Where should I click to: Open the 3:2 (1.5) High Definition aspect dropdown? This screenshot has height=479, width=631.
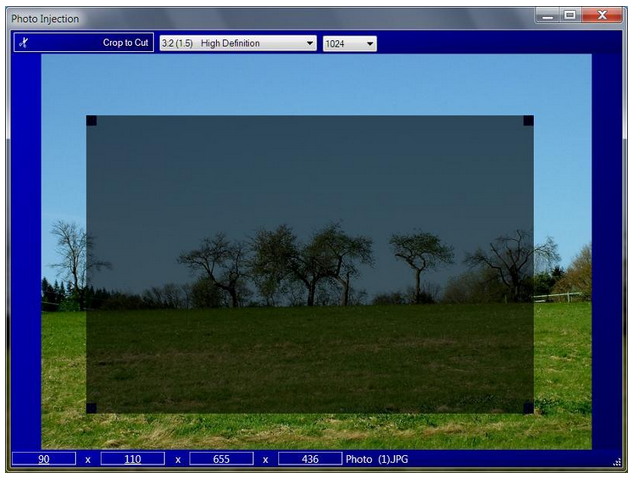(238, 43)
